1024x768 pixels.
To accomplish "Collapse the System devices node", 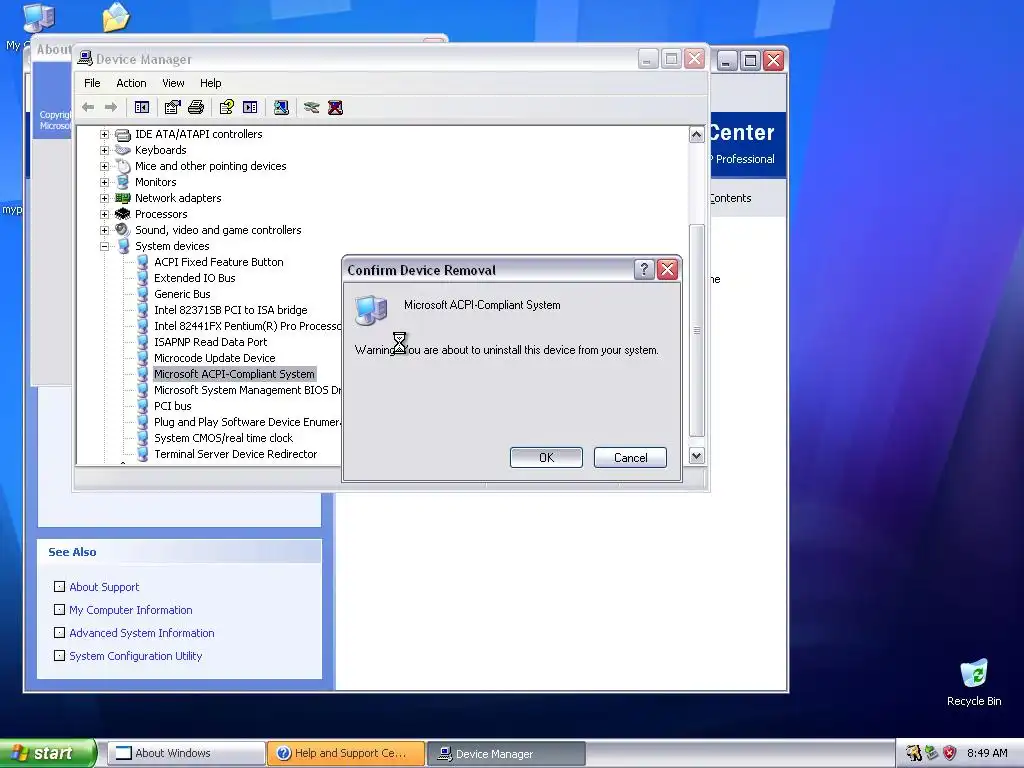I will pyautogui.click(x=104, y=246).
